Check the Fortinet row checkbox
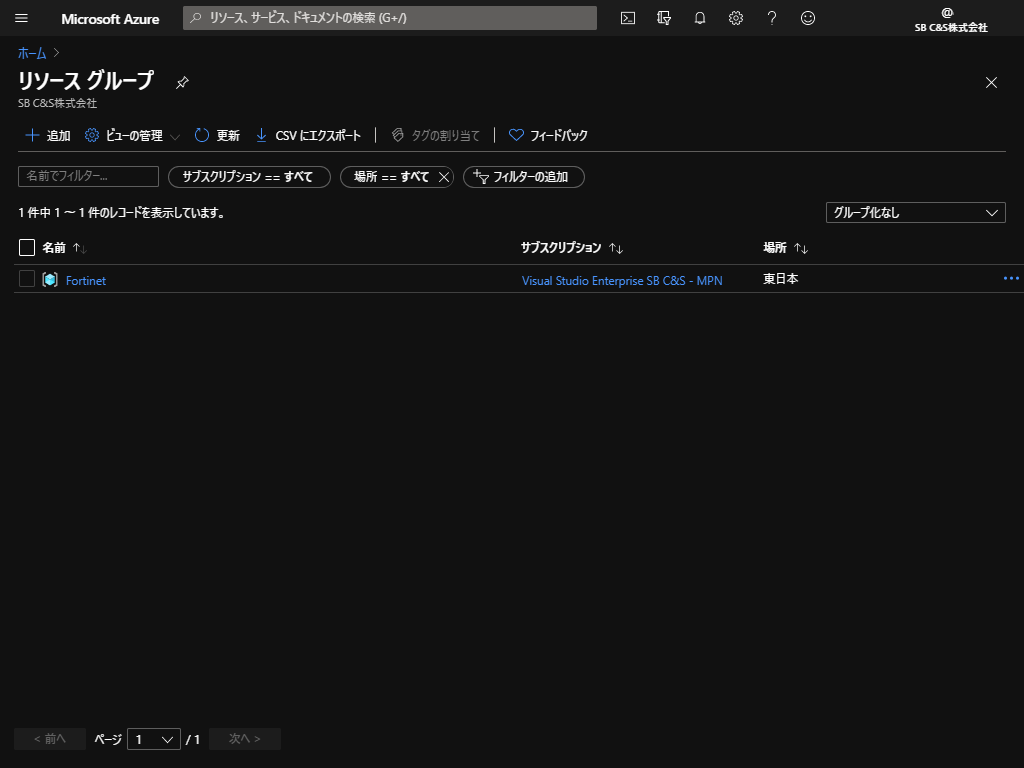The height and width of the screenshot is (768, 1024). point(27,279)
